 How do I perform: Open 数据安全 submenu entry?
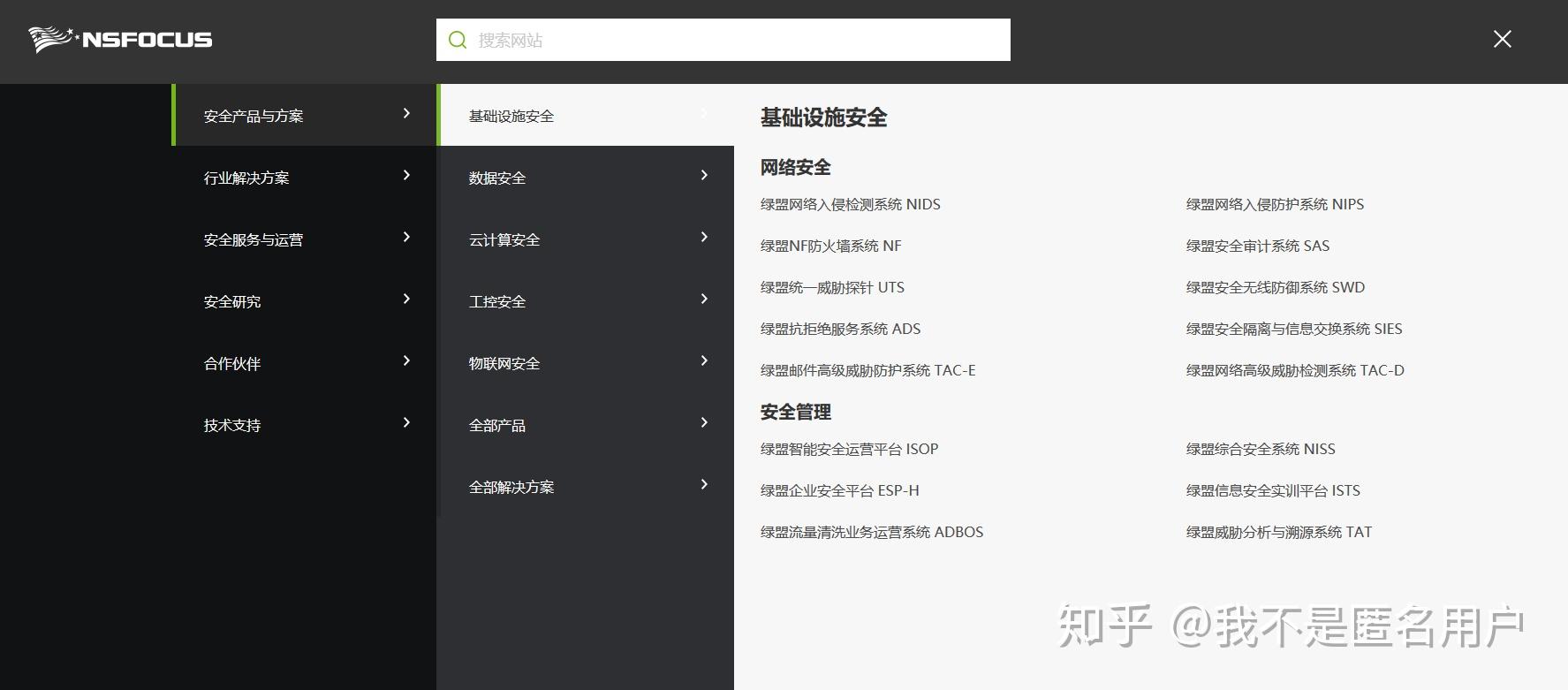[586, 177]
